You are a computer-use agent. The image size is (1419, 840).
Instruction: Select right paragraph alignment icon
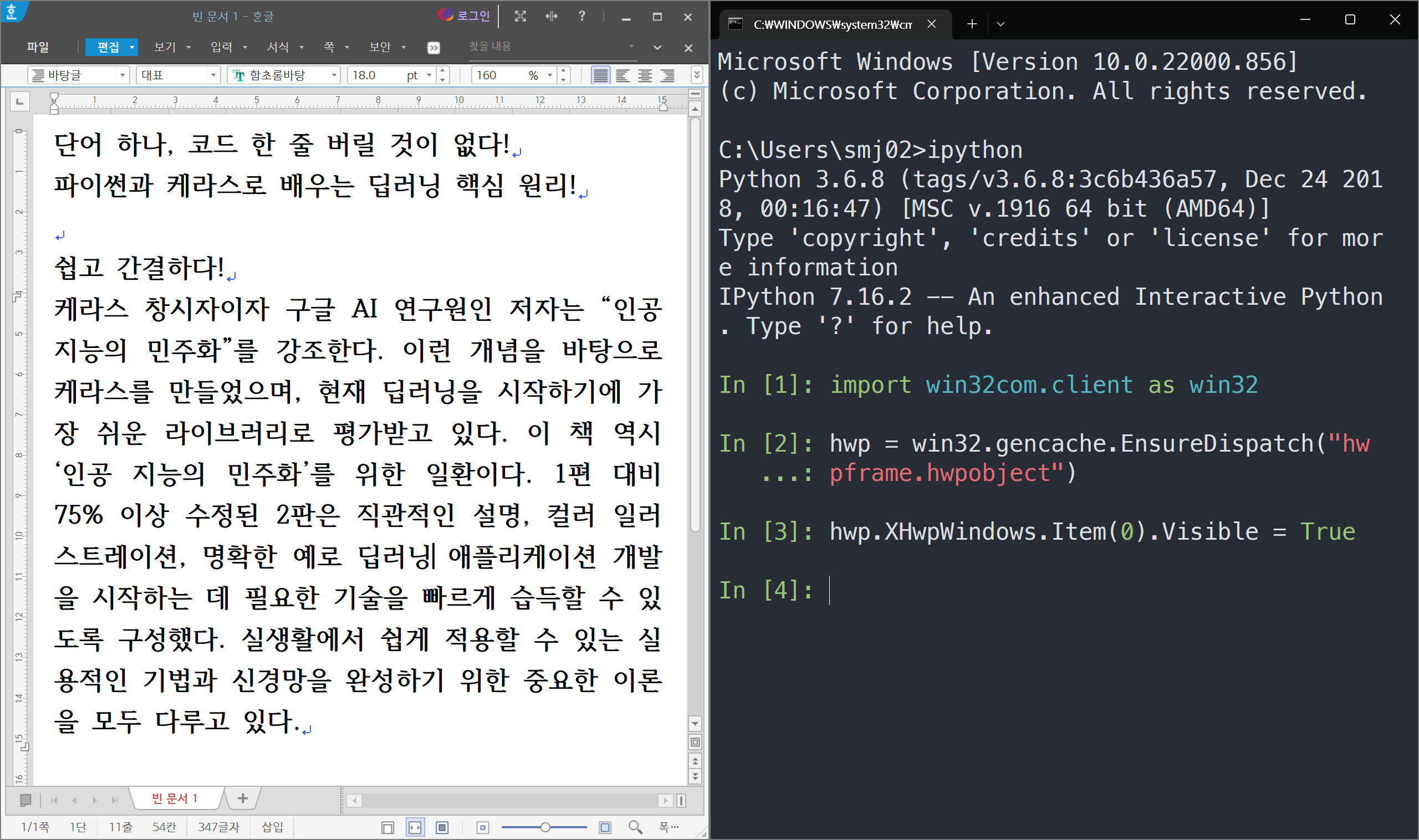[667, 75]
